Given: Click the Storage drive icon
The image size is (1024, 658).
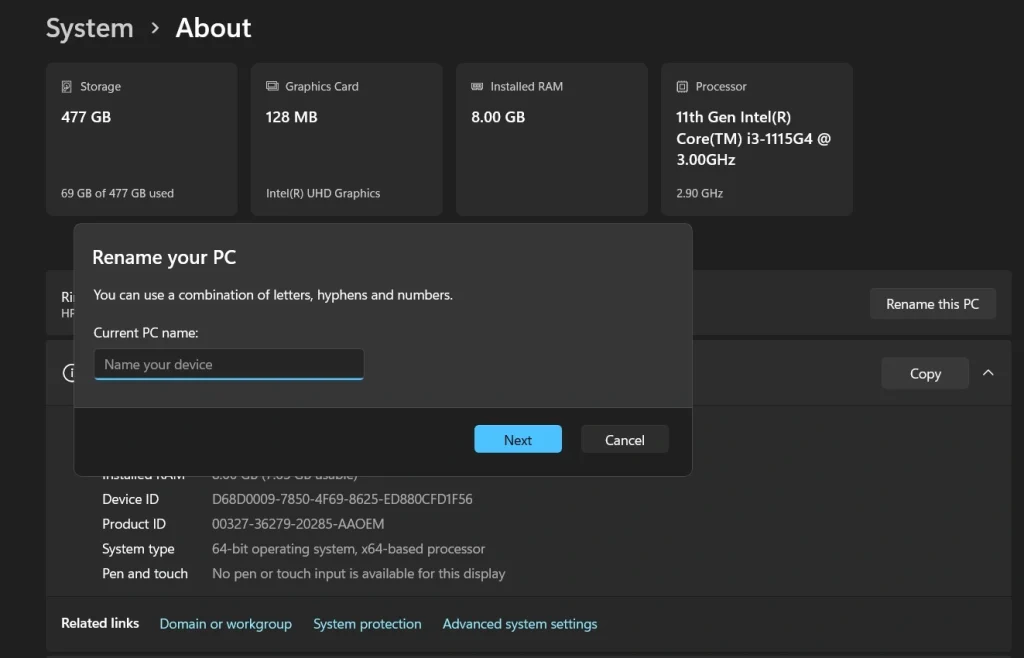Looking at the screenshot, I should (67, 87).
